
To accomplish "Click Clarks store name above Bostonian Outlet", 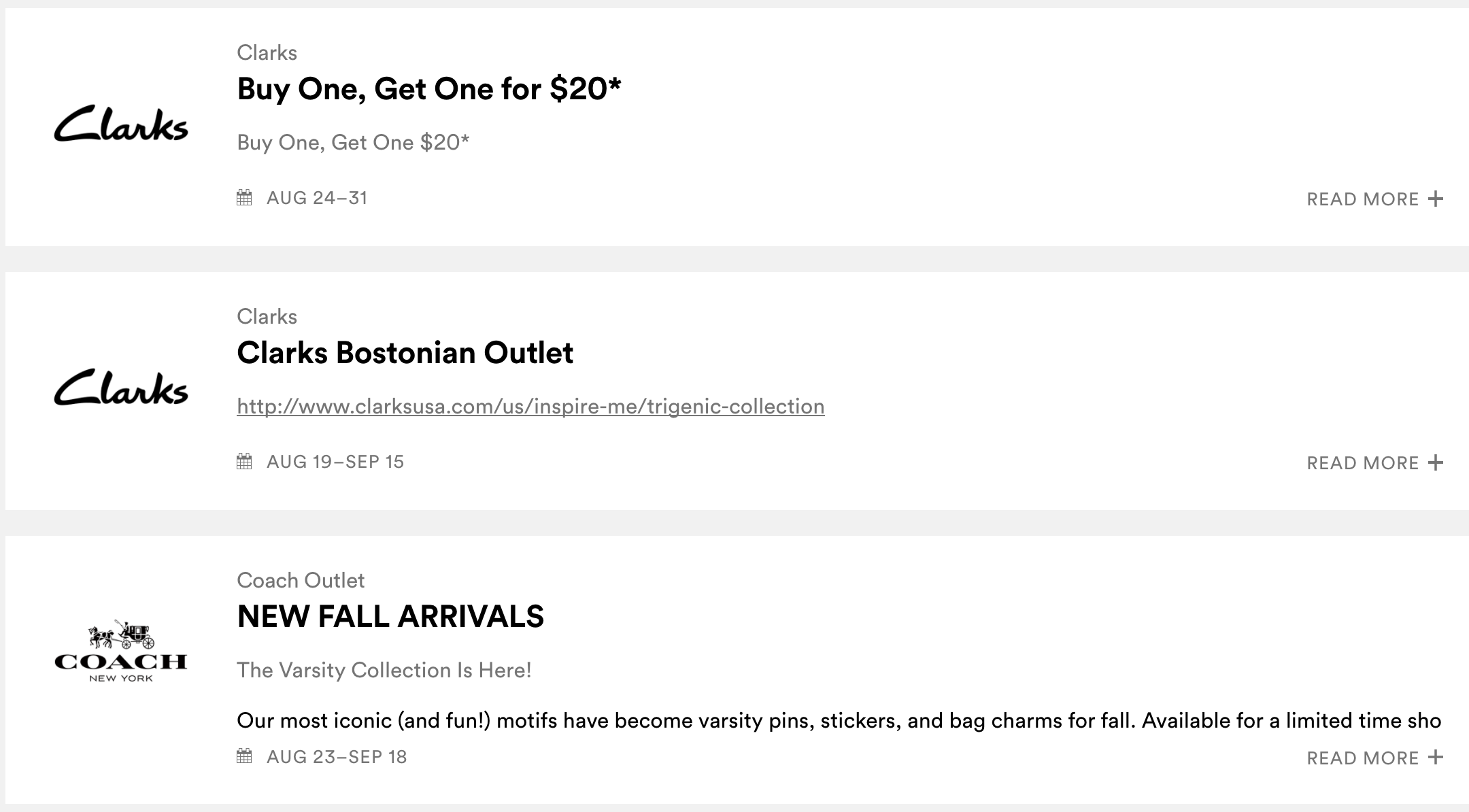I will tap(267, 316).
